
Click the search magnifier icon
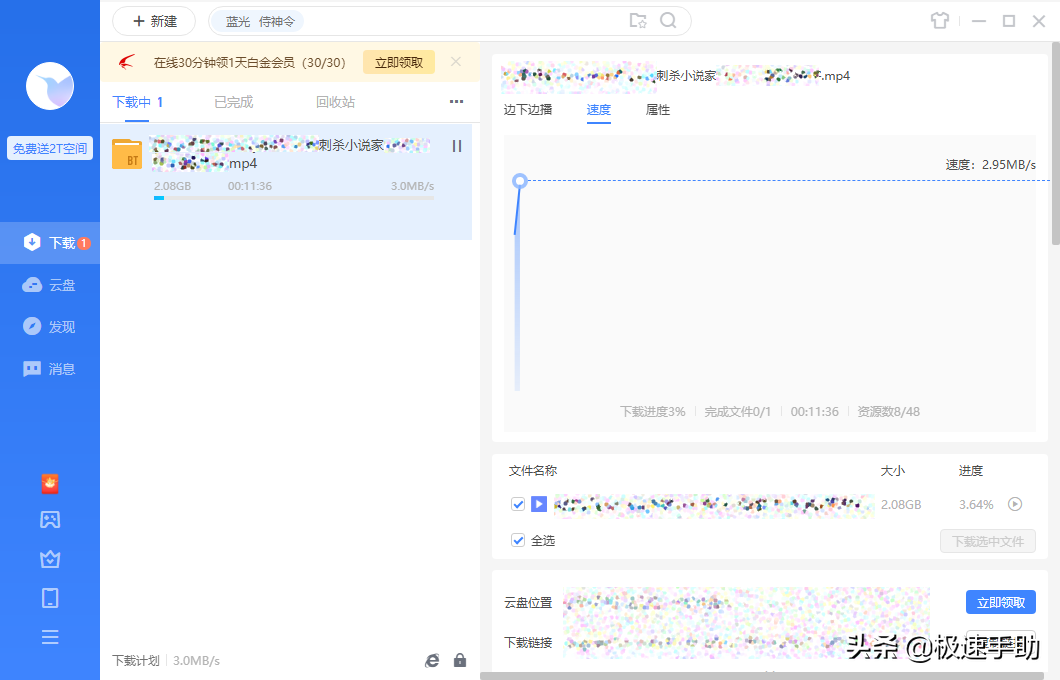point(668,20)
